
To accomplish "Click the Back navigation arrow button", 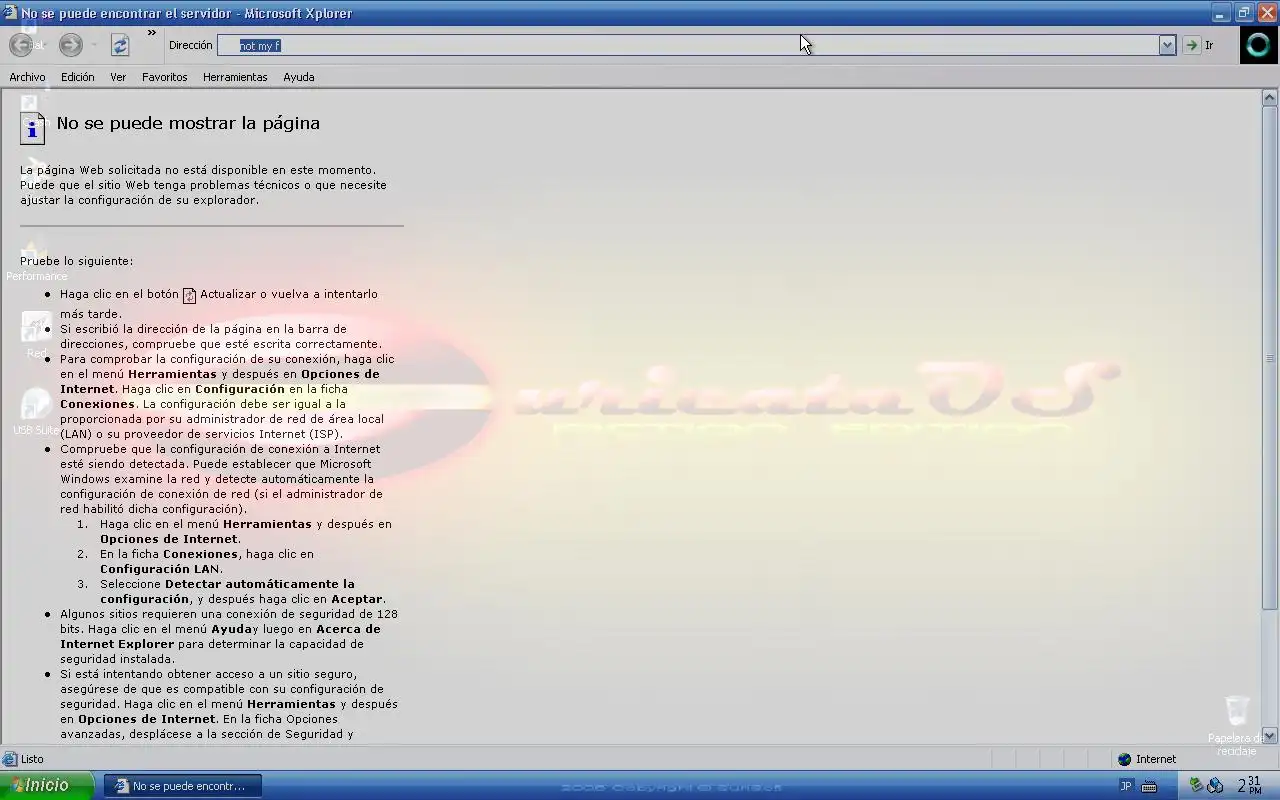I will [21, 45].
